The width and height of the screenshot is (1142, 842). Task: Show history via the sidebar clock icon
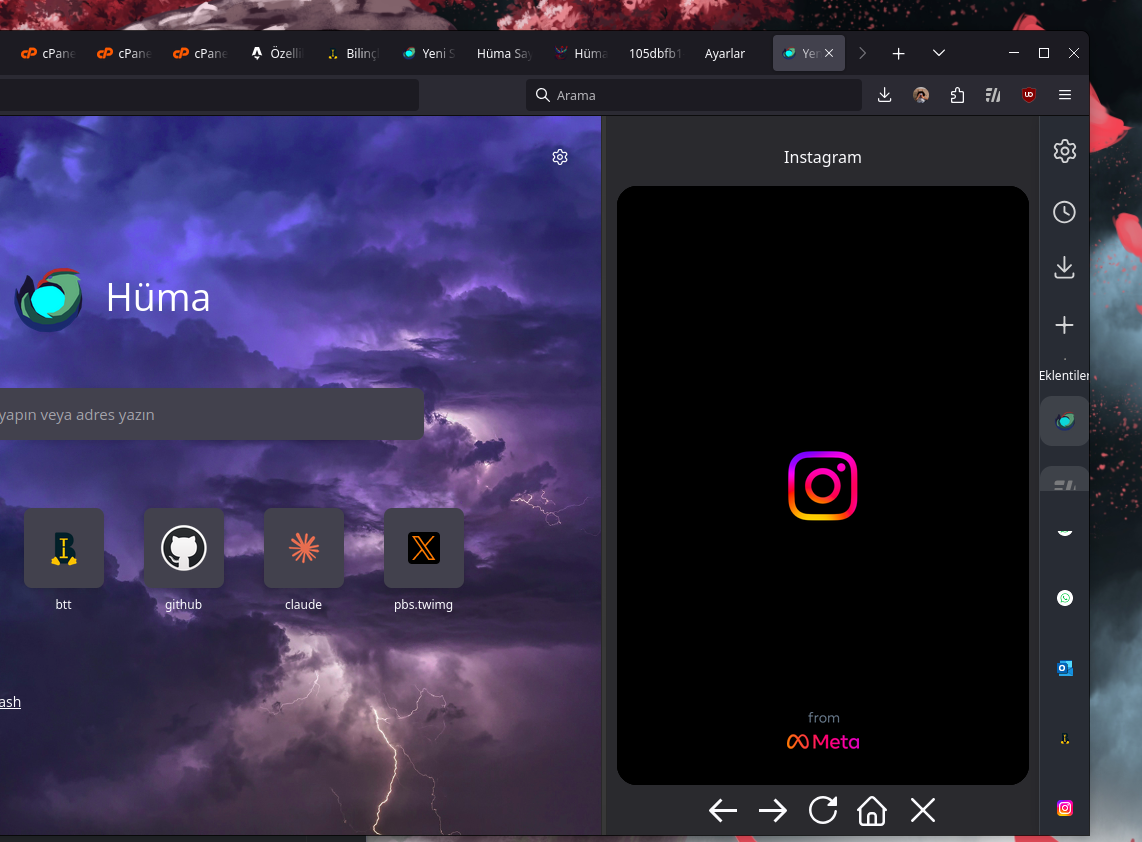(1064, 212)
